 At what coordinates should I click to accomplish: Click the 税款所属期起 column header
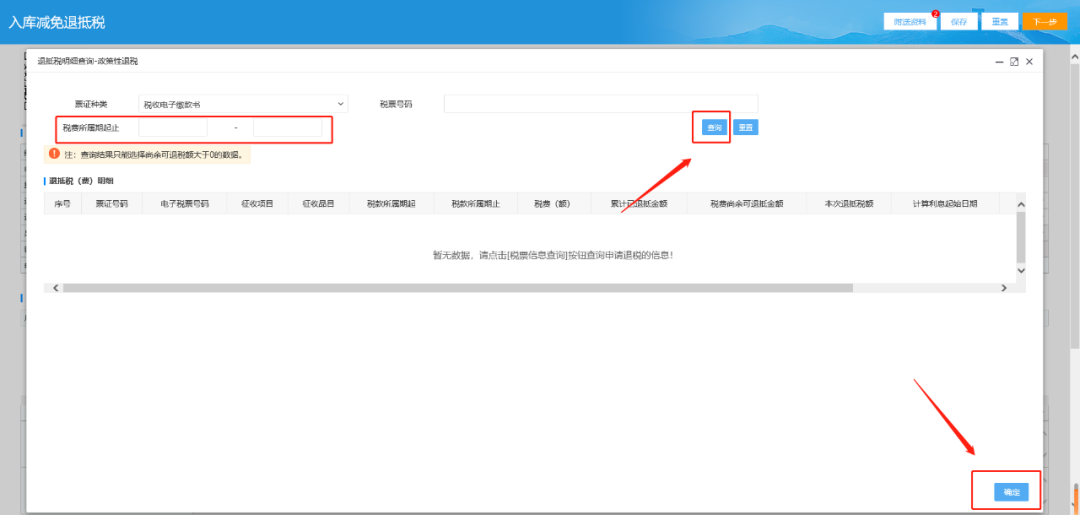coord(391,204)
